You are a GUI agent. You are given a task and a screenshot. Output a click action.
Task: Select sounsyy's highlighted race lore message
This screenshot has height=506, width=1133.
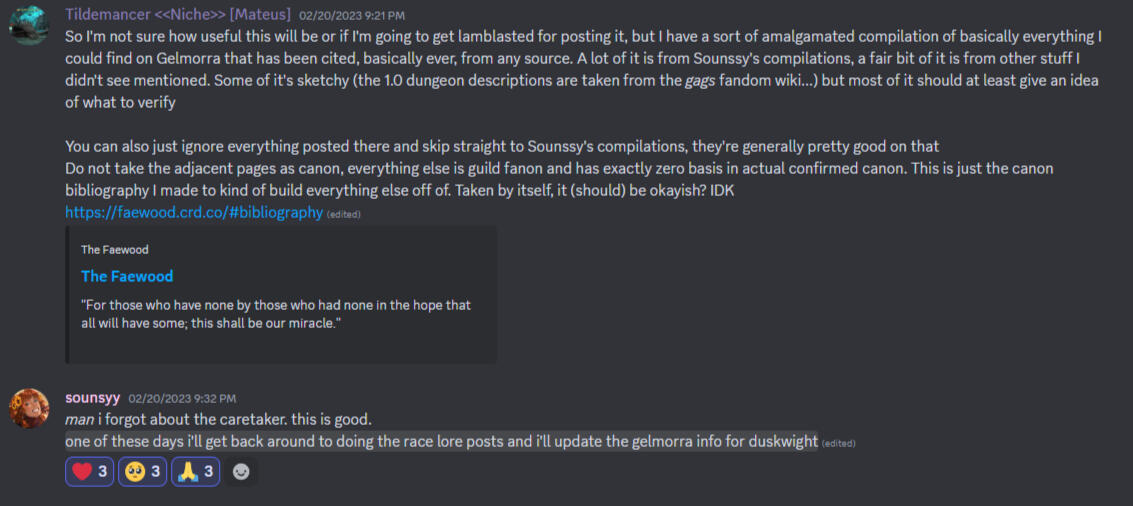tap(440, 441)
